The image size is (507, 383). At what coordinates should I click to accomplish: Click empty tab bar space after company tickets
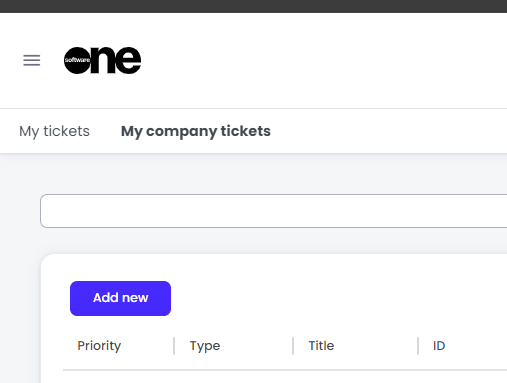pos(388,131)
